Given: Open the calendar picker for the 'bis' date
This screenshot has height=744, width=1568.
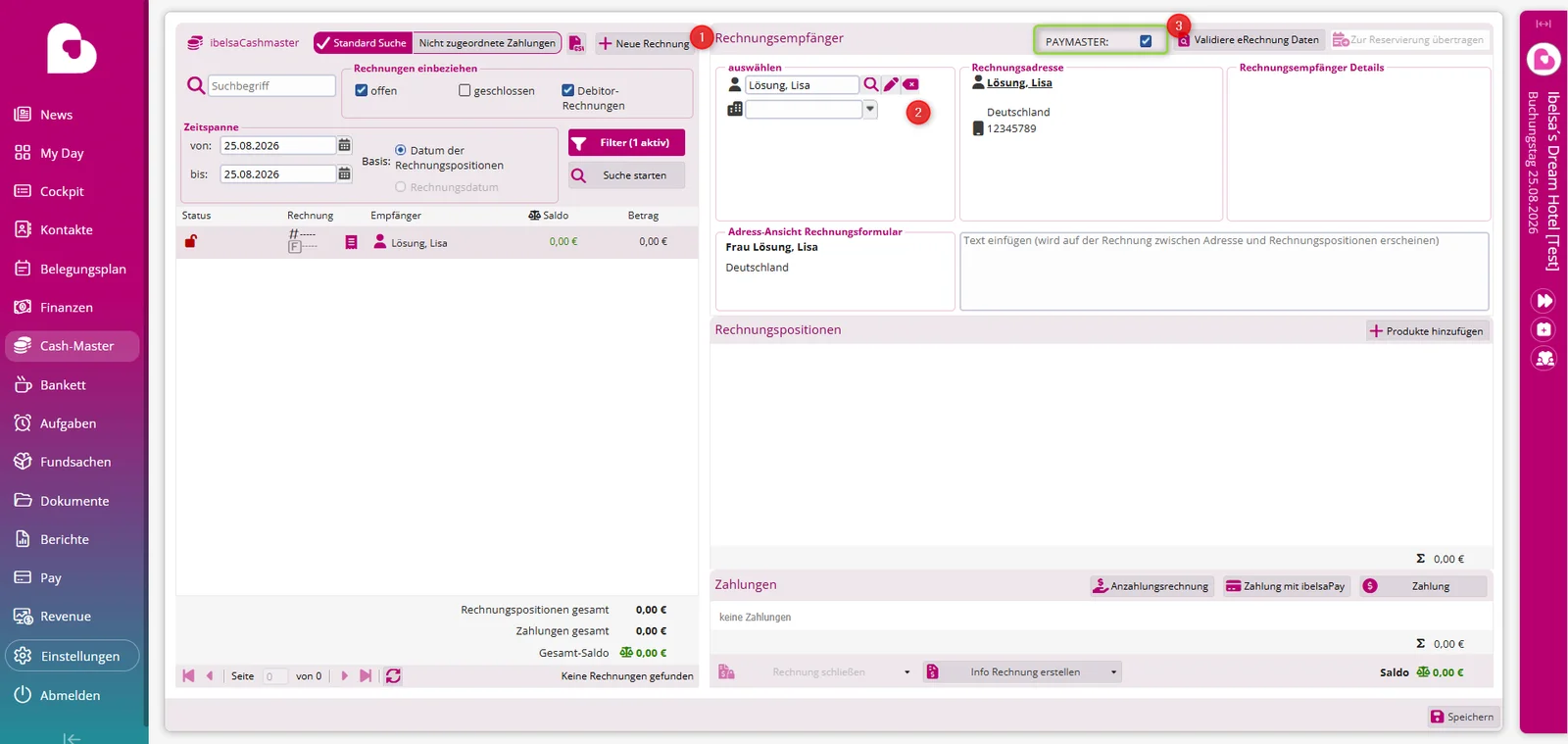Looking at the screenshot, I should [x=344, y=174].
